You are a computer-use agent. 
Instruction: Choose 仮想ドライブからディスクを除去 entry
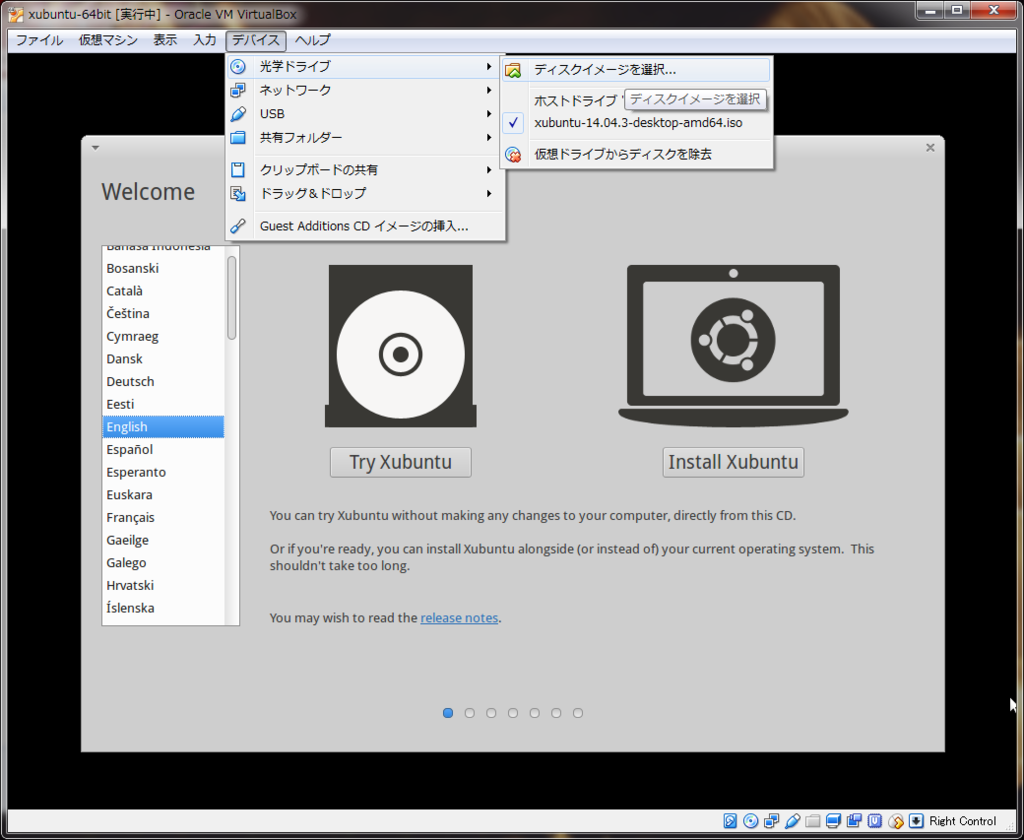click(637, 155)
